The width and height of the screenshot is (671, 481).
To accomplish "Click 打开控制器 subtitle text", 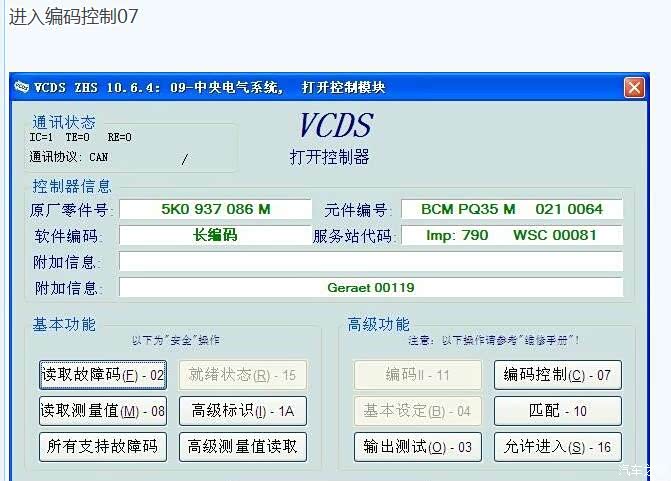I will 330,157.
